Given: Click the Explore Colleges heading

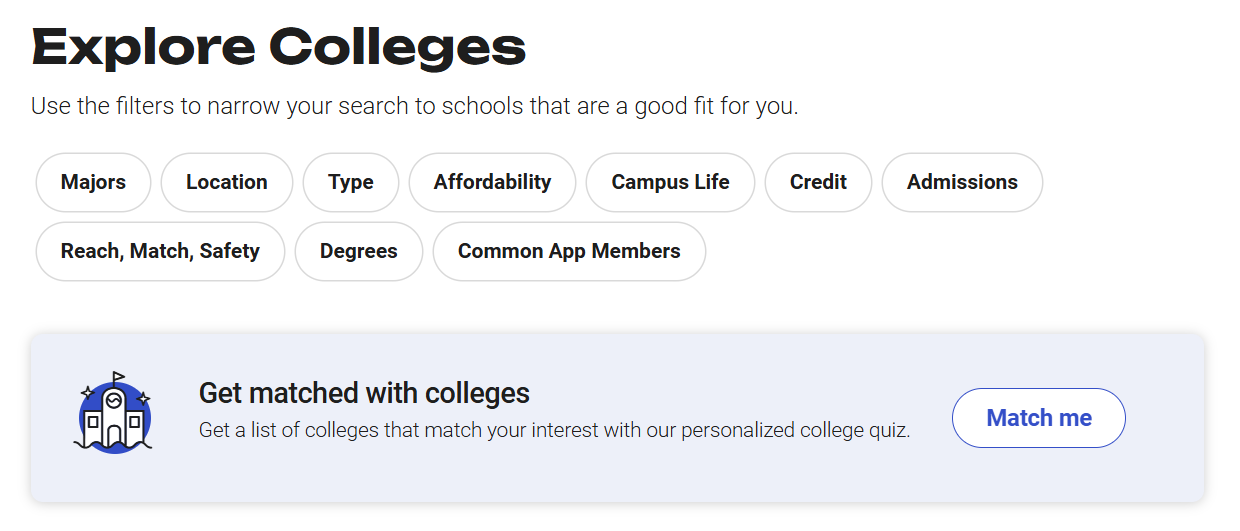Looking at the screenshot, I should (279, 47).
